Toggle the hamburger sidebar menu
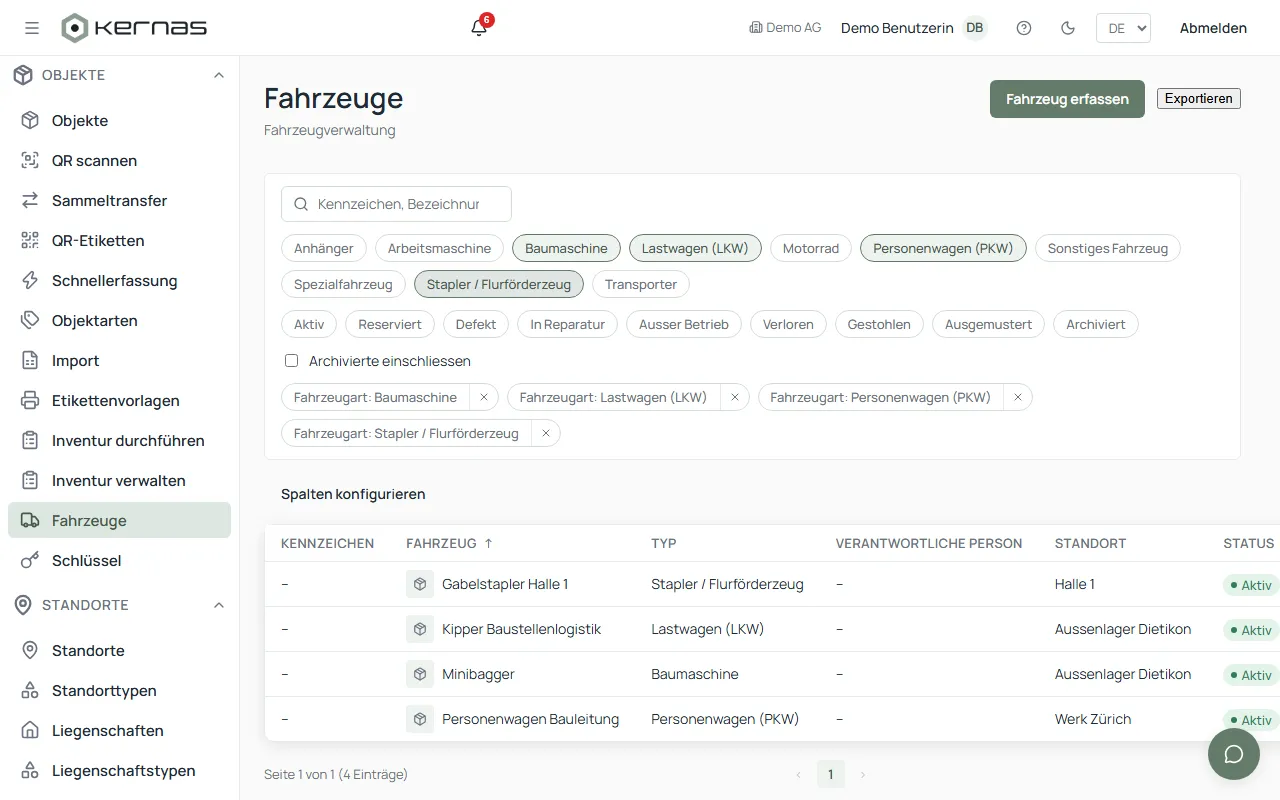The image size is (1280, 800). point(32,28)
